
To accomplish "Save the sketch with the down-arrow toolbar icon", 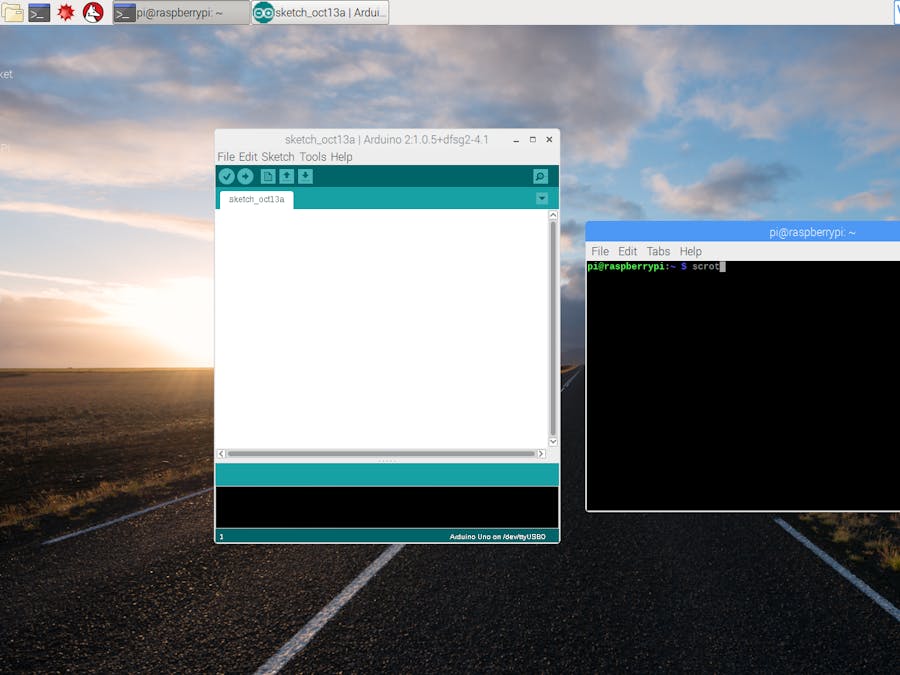I will click(304, 176).
